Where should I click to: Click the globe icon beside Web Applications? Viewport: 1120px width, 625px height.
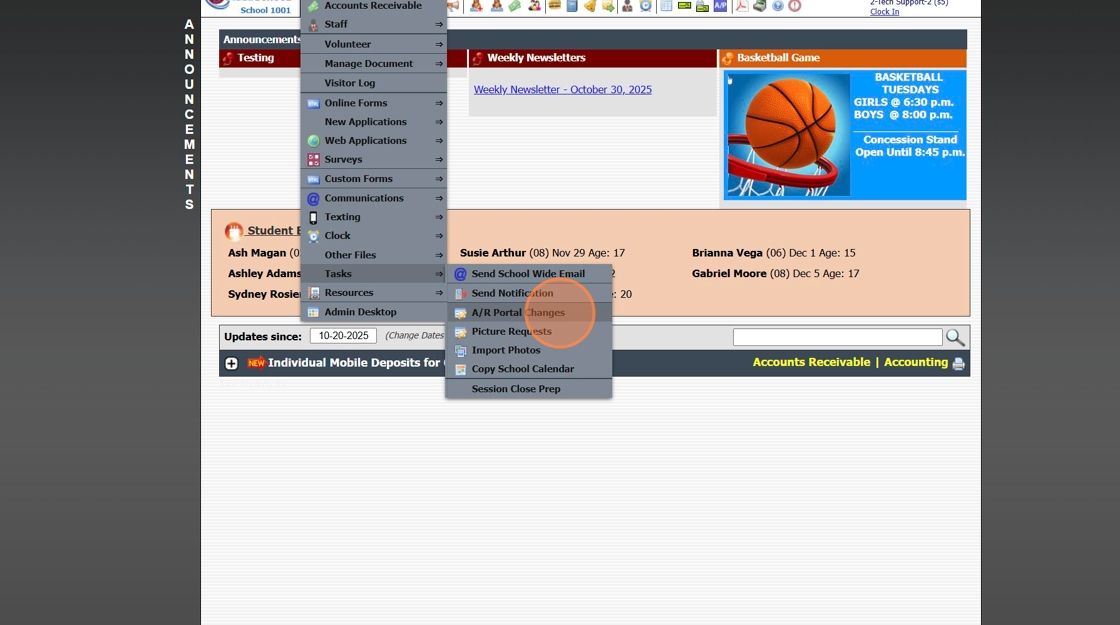(313, 141)
